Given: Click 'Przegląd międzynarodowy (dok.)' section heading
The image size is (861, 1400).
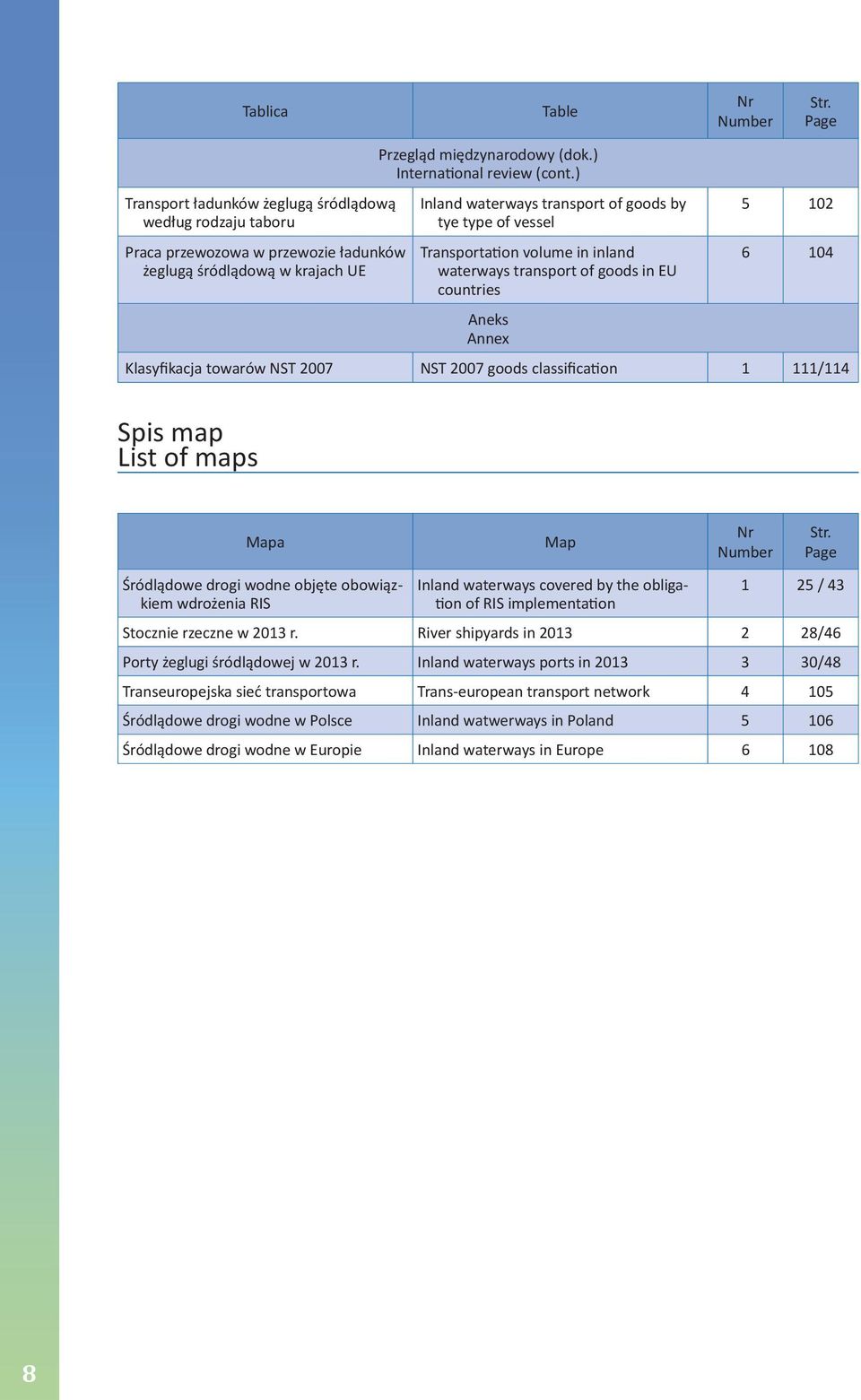Looking at the screenshot, I should tap(488, 154).
